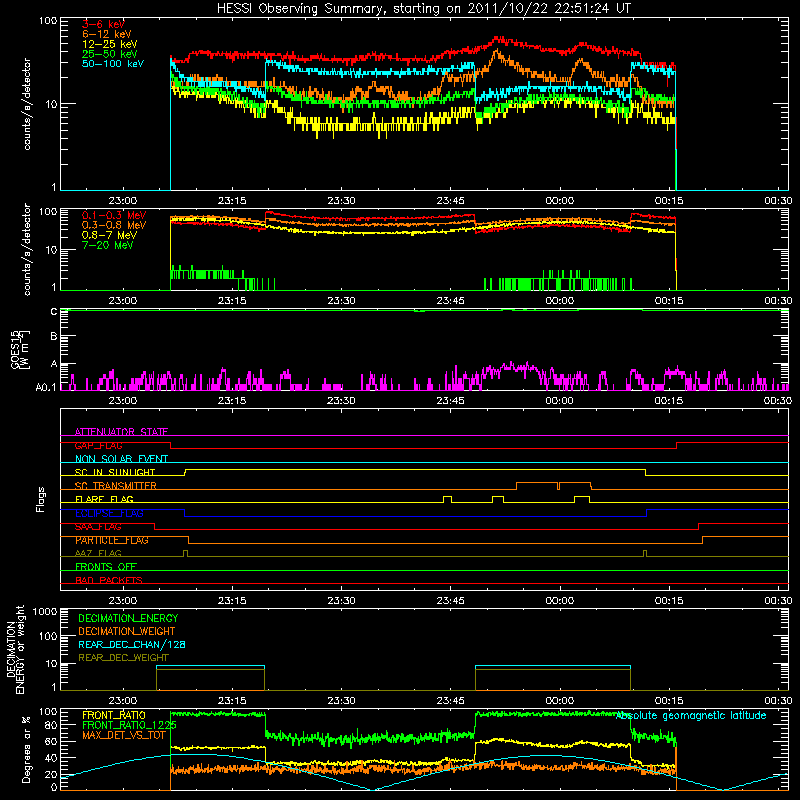Click the Degrees or % axis label
Screen dimensions: 800x800
point(27,750)
